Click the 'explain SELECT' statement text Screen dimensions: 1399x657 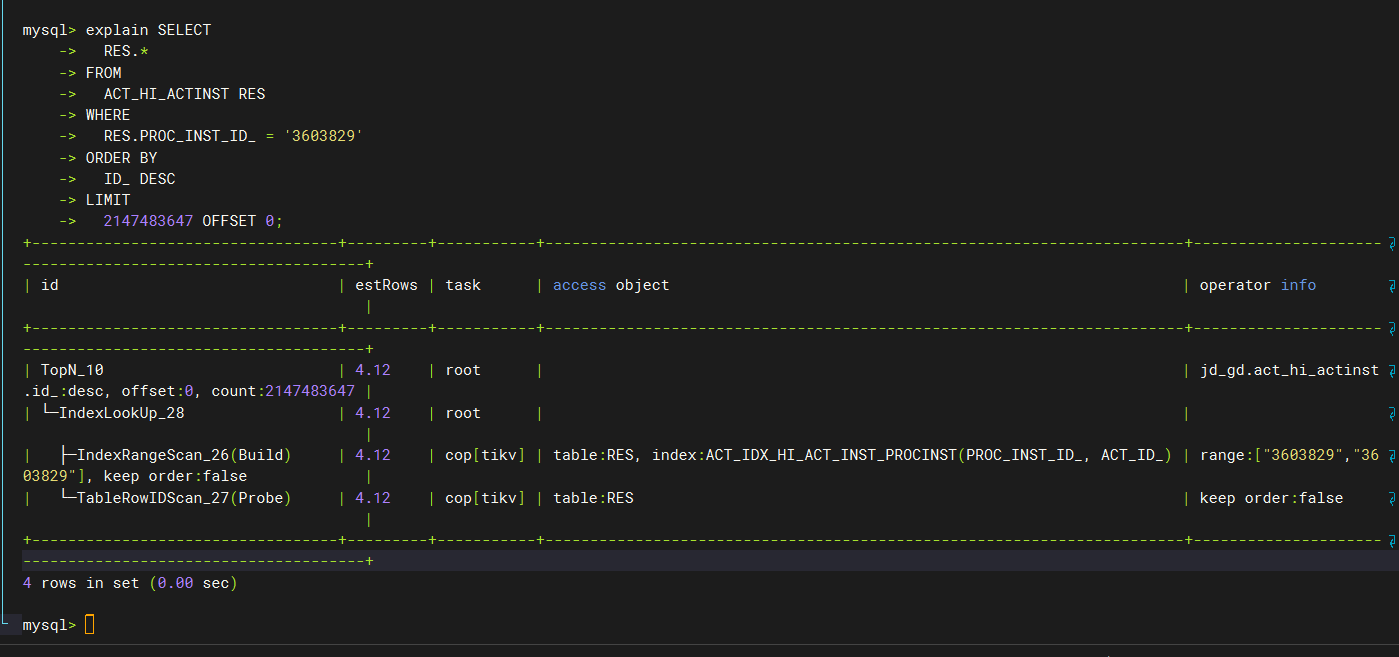pos(148,30)
